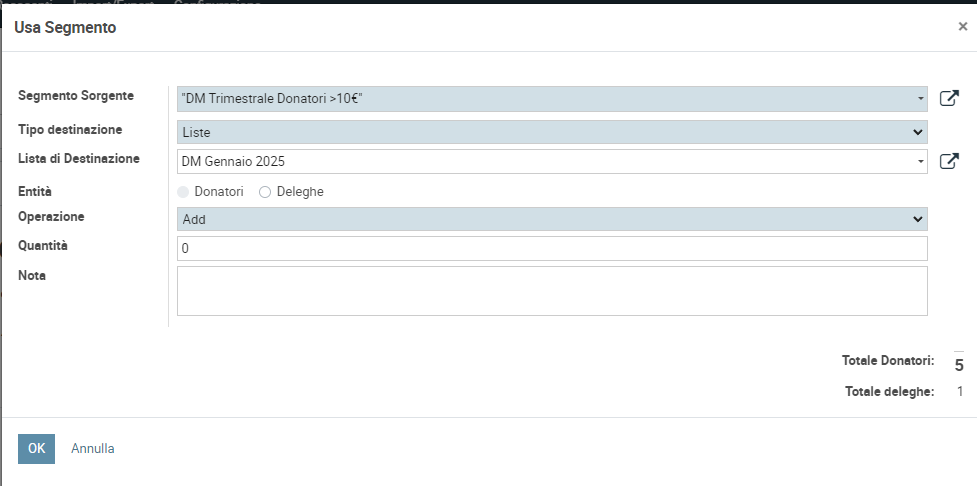The image size is (977, 486).
Task: Open the source segment external link icon
Action: pos(949,98)
